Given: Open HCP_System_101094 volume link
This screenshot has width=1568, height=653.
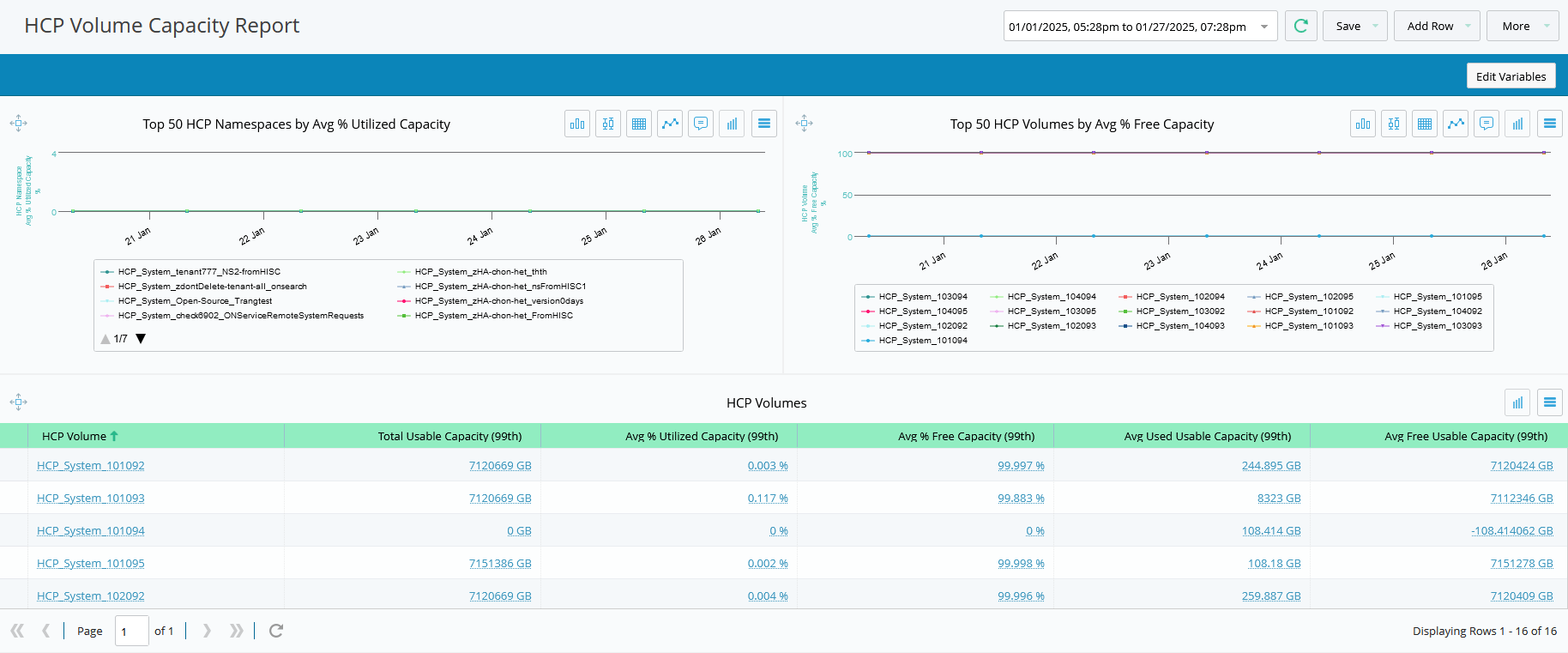Looking at the screenshot, I should (x=91, y=531).
